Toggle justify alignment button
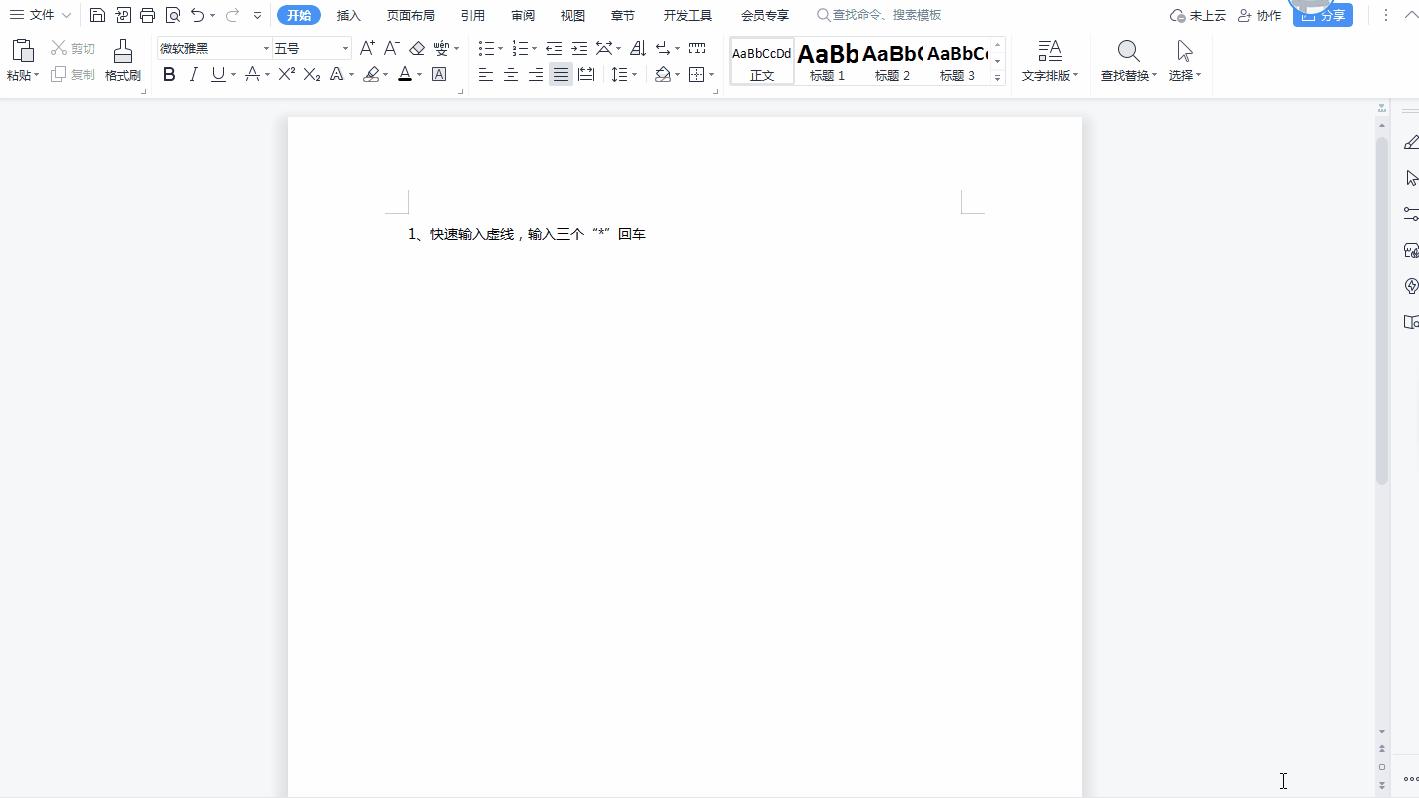The width and height of the screenshot is (1419, 798). click(561, 74)
